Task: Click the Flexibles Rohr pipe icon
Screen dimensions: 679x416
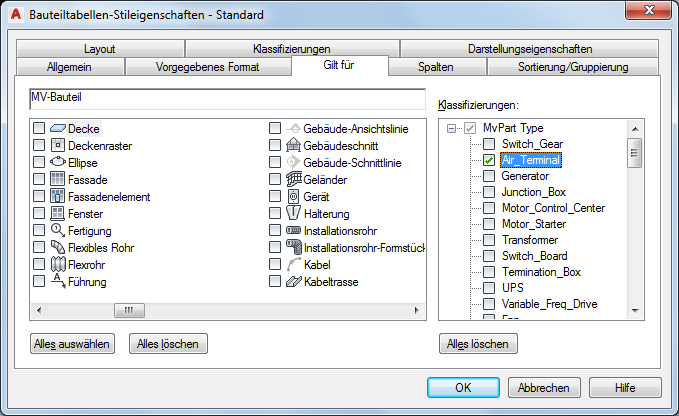Action: click(58, 247)
